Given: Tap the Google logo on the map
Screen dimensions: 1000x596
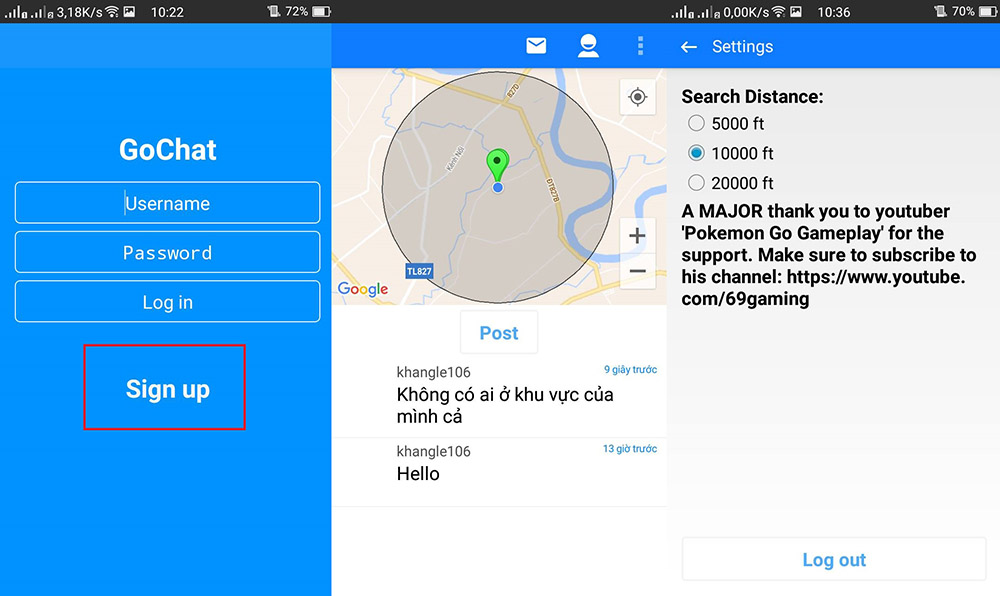Looking at the screenshot, I should pos(363,289).
